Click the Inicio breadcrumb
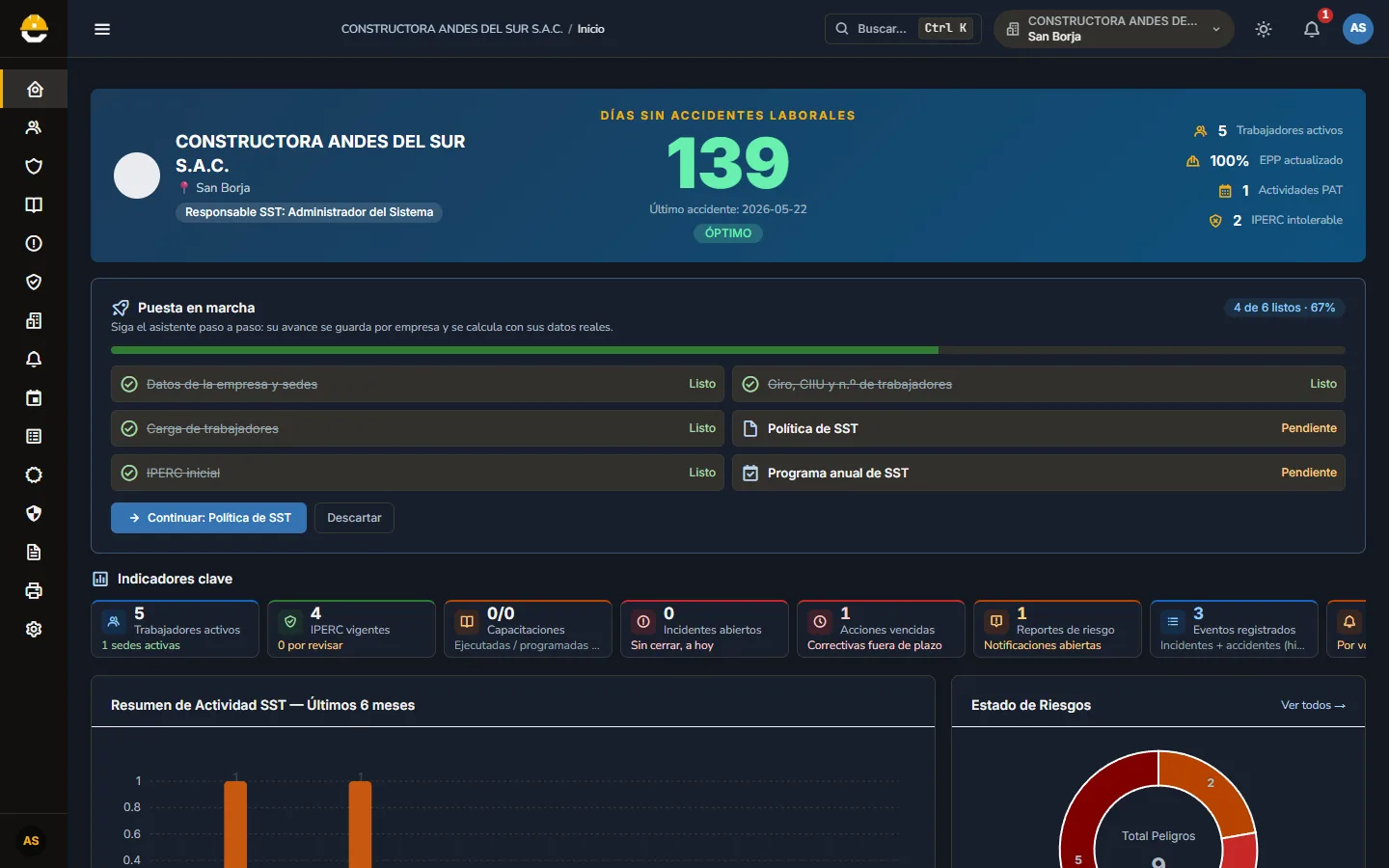Image resolution: width=1389 pixels, height=868 pixels. (x=591, y=29)
